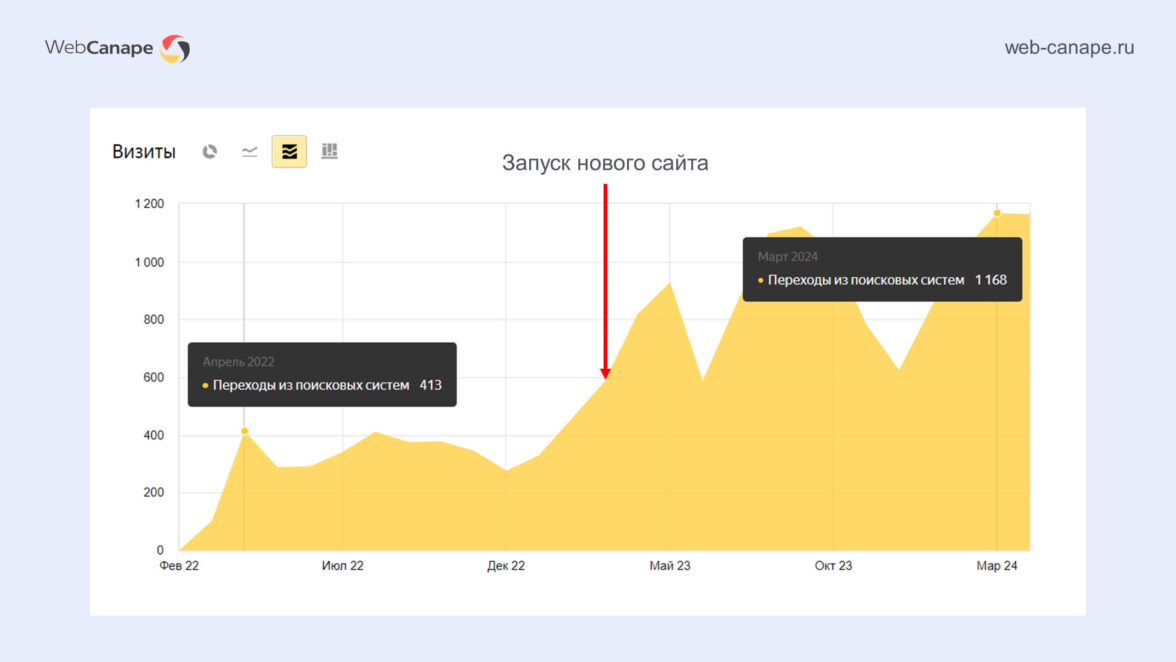Click the March 2024 data point marker
This screenshot has width=1176, height=662.
pyautogui.click(x=997, y=213)
